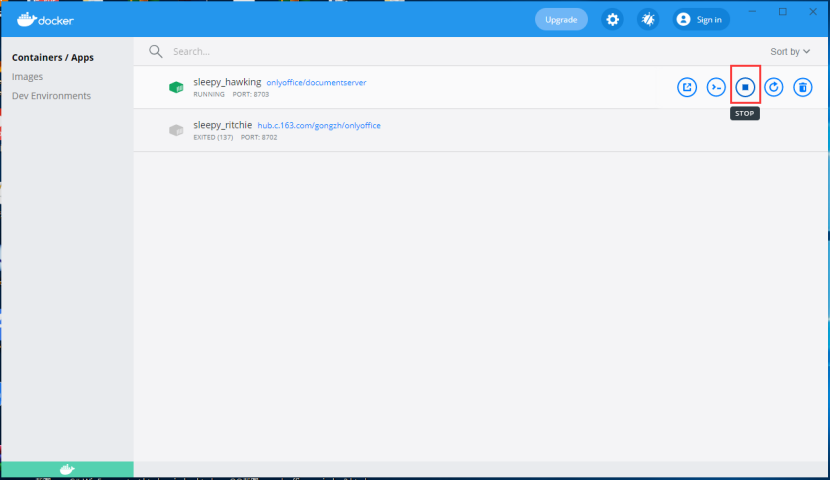This screenshot has width=831, height=481.
Task: Click whale status icon at bottom left
Action: tap(67, 469)
